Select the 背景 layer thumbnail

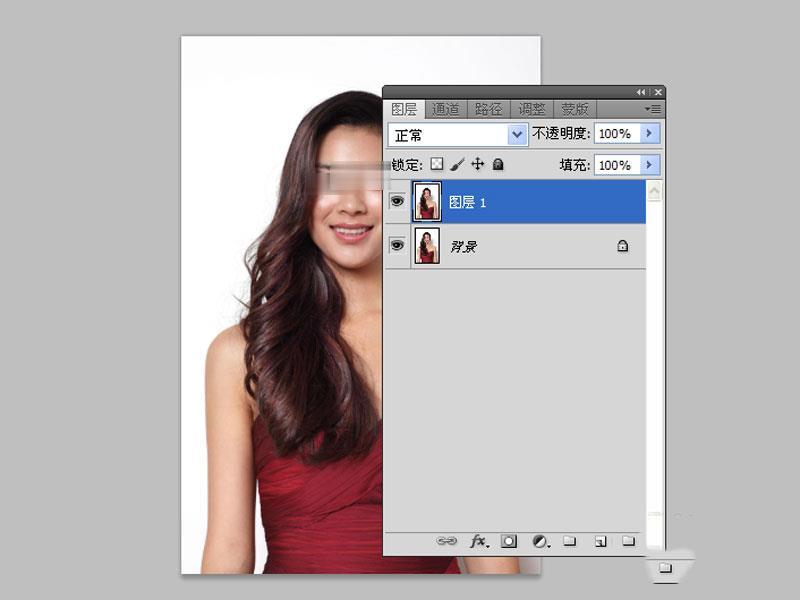click(427, 246)
